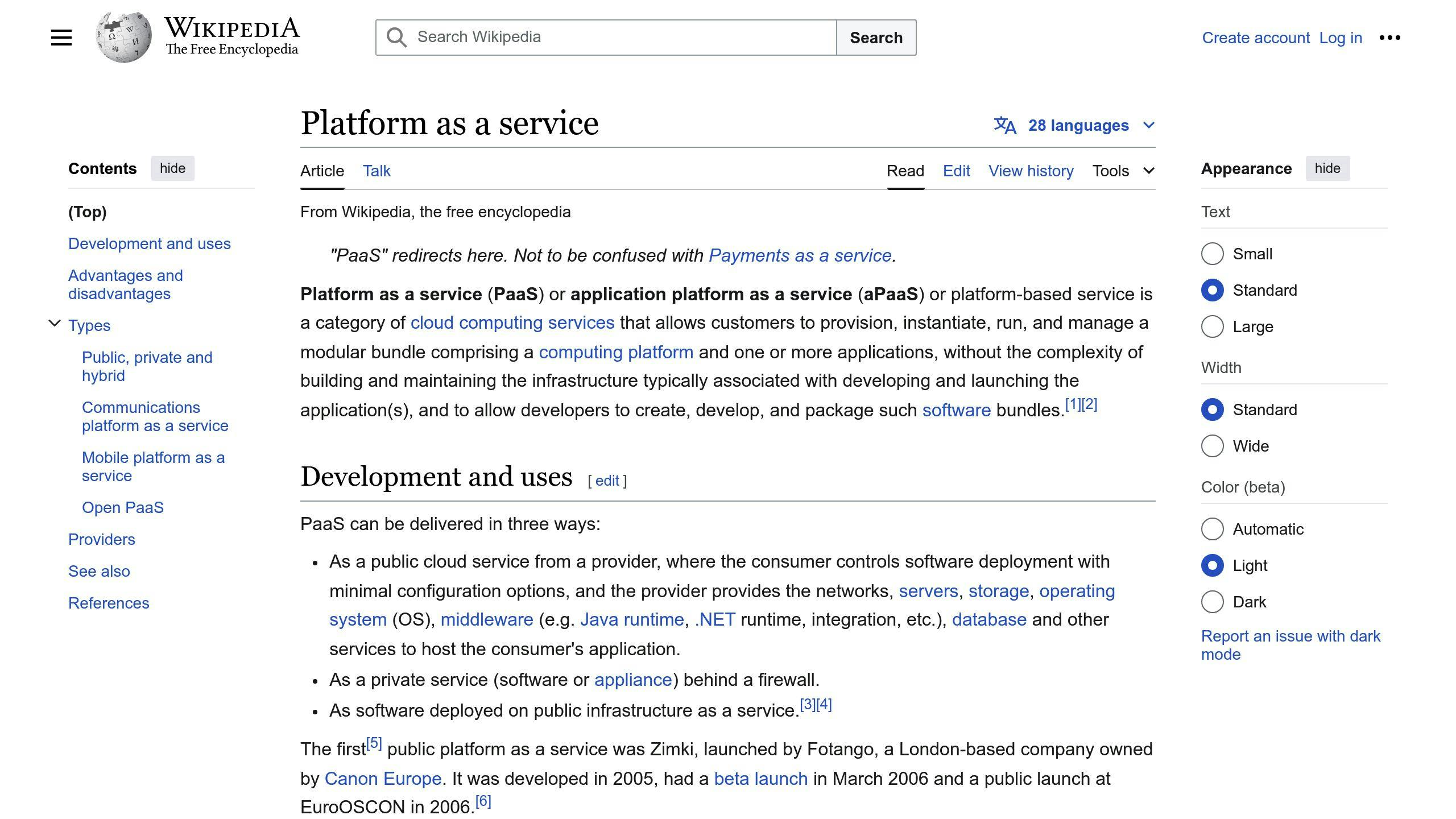
Task: Open the servers link
Action: click(x=928, y=591)
